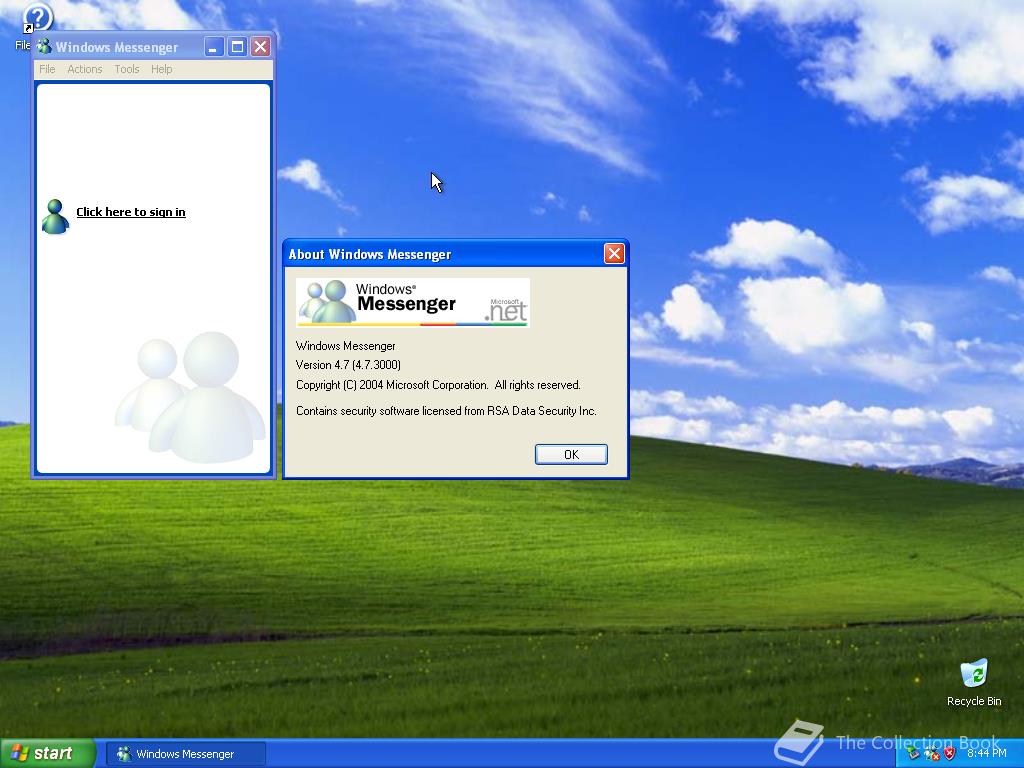Click the Messenger not-signed-in tray icon
Screen dimensions: 1024x768
[x=931, y=754]
